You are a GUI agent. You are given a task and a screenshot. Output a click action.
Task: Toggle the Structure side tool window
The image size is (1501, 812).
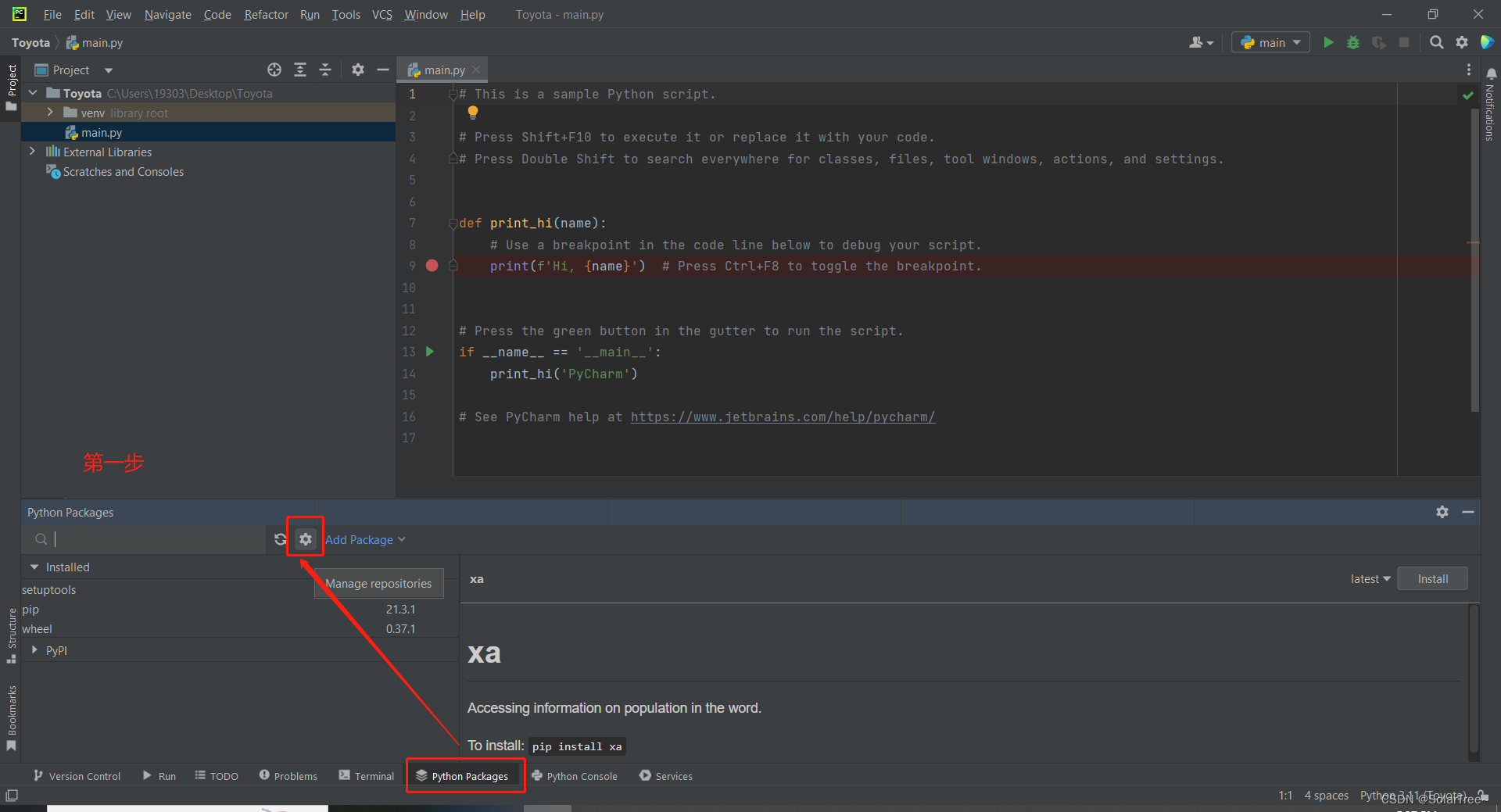[x=12, y=635]
